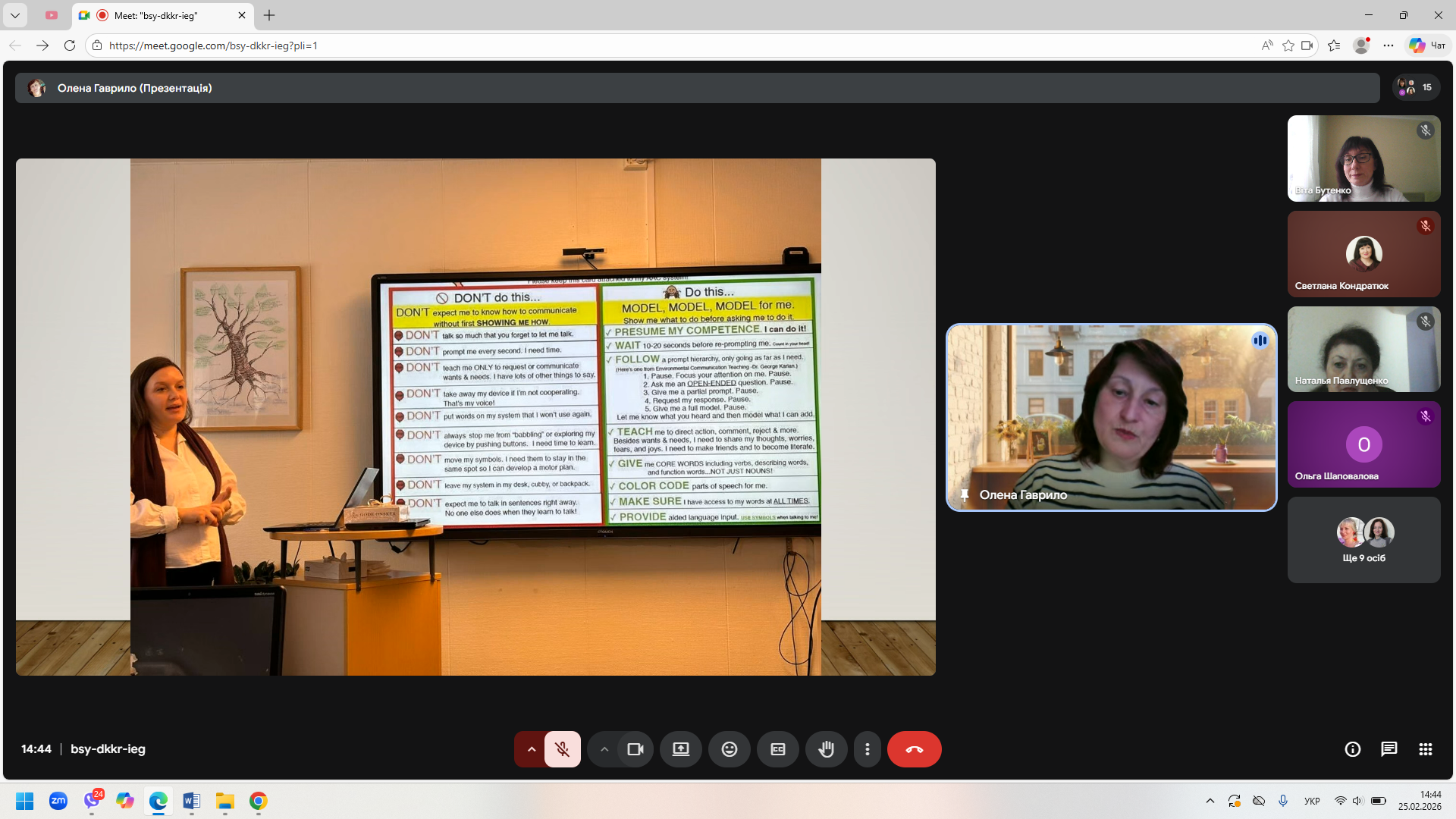Open the meeting chat panel
Screen dimensions: 1456x819
(x=1389, y=749)
